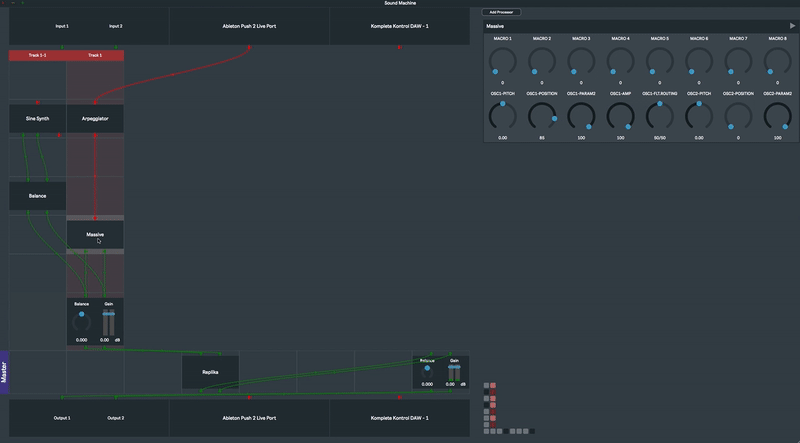Viewport: 800px width, 443px height.
Task: Select the Sine Synth processor node
Action: tap(37, 118)
